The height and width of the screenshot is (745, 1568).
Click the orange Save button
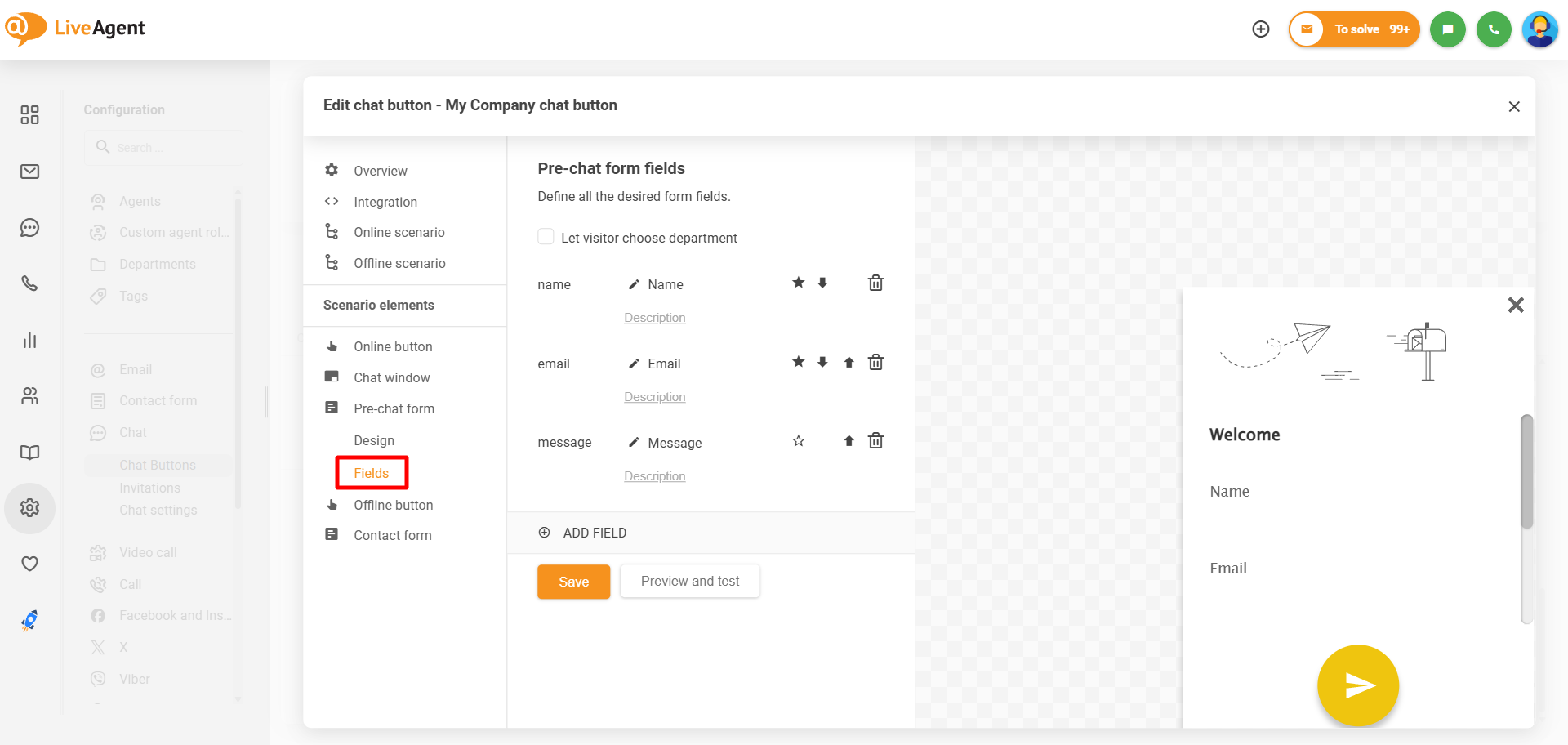coord(573,582)
